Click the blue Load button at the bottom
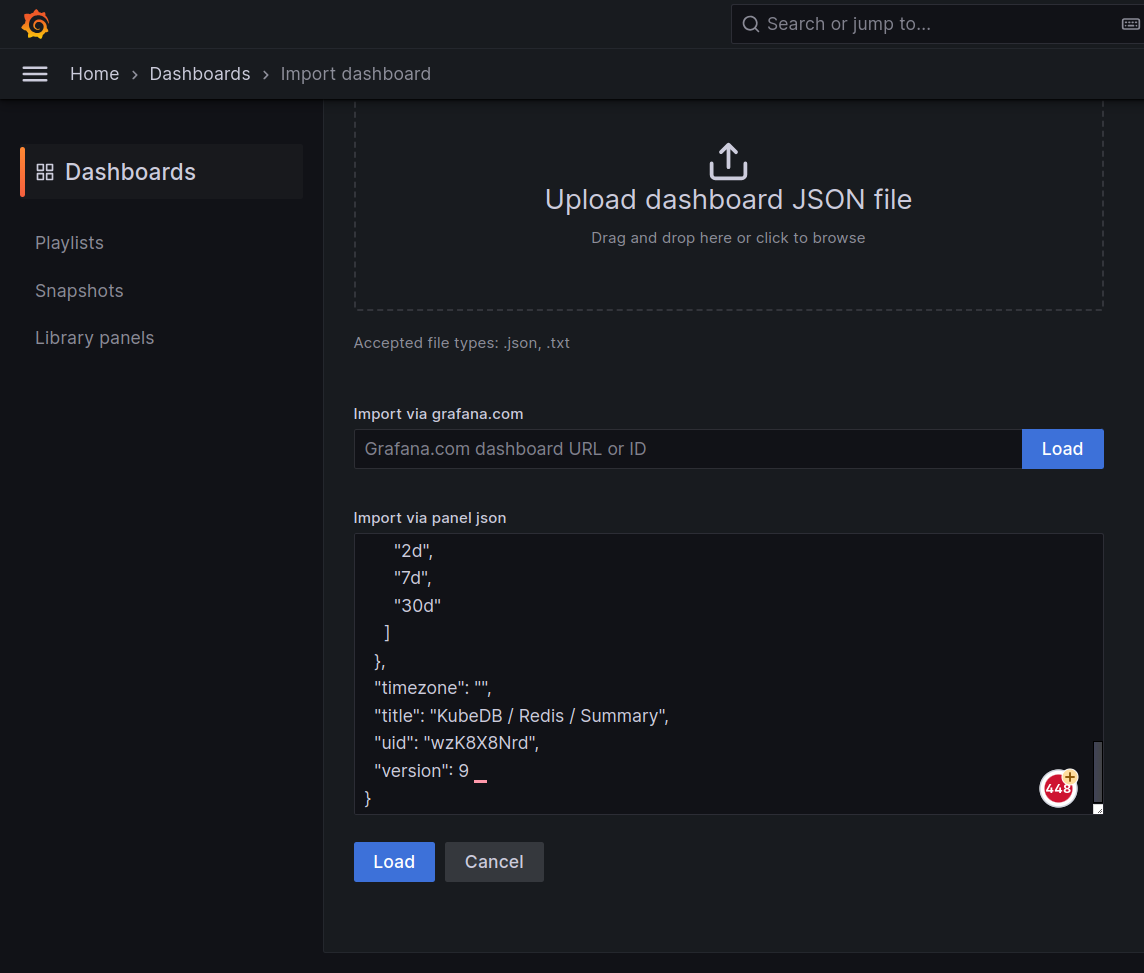This screenshot has height=973, width=1144. [x=394, y=861]
